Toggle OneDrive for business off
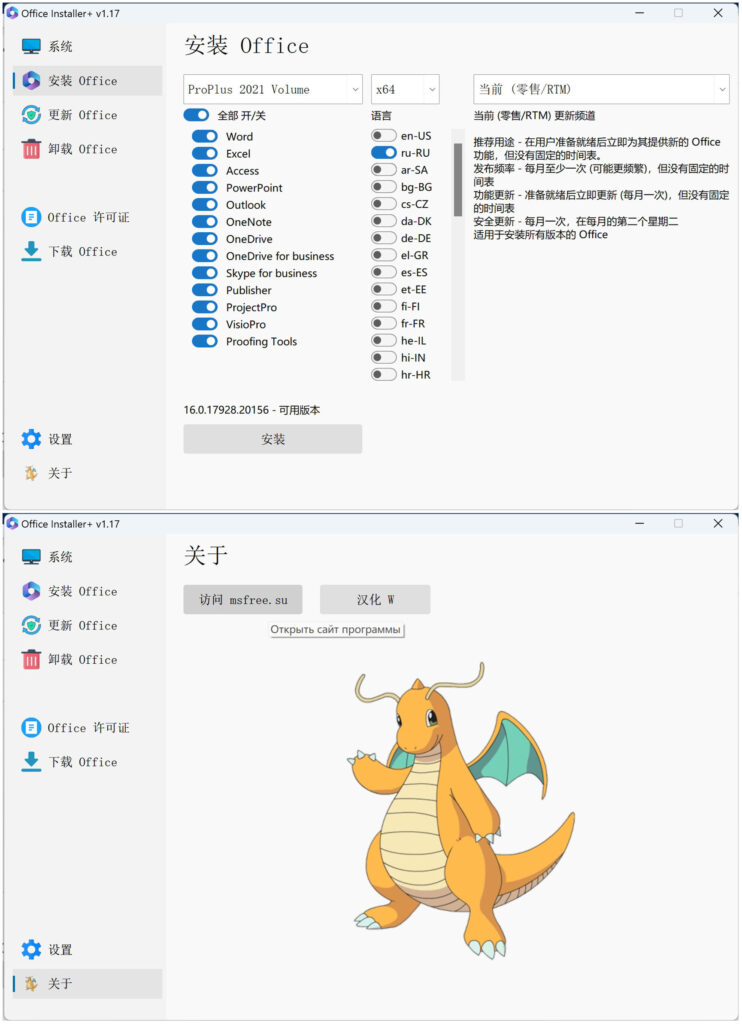 204,256
